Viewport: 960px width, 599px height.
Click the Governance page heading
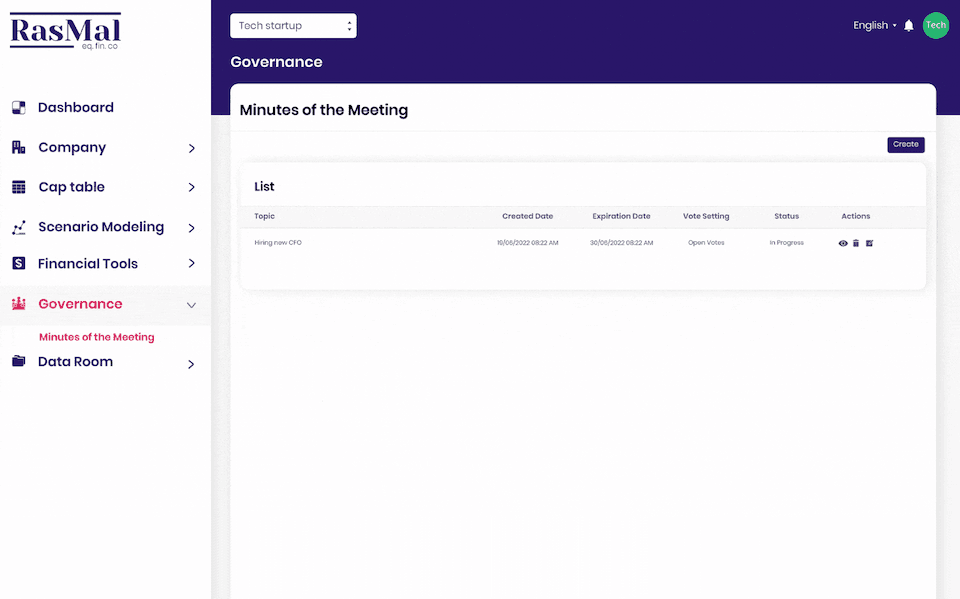click(276, 62)
